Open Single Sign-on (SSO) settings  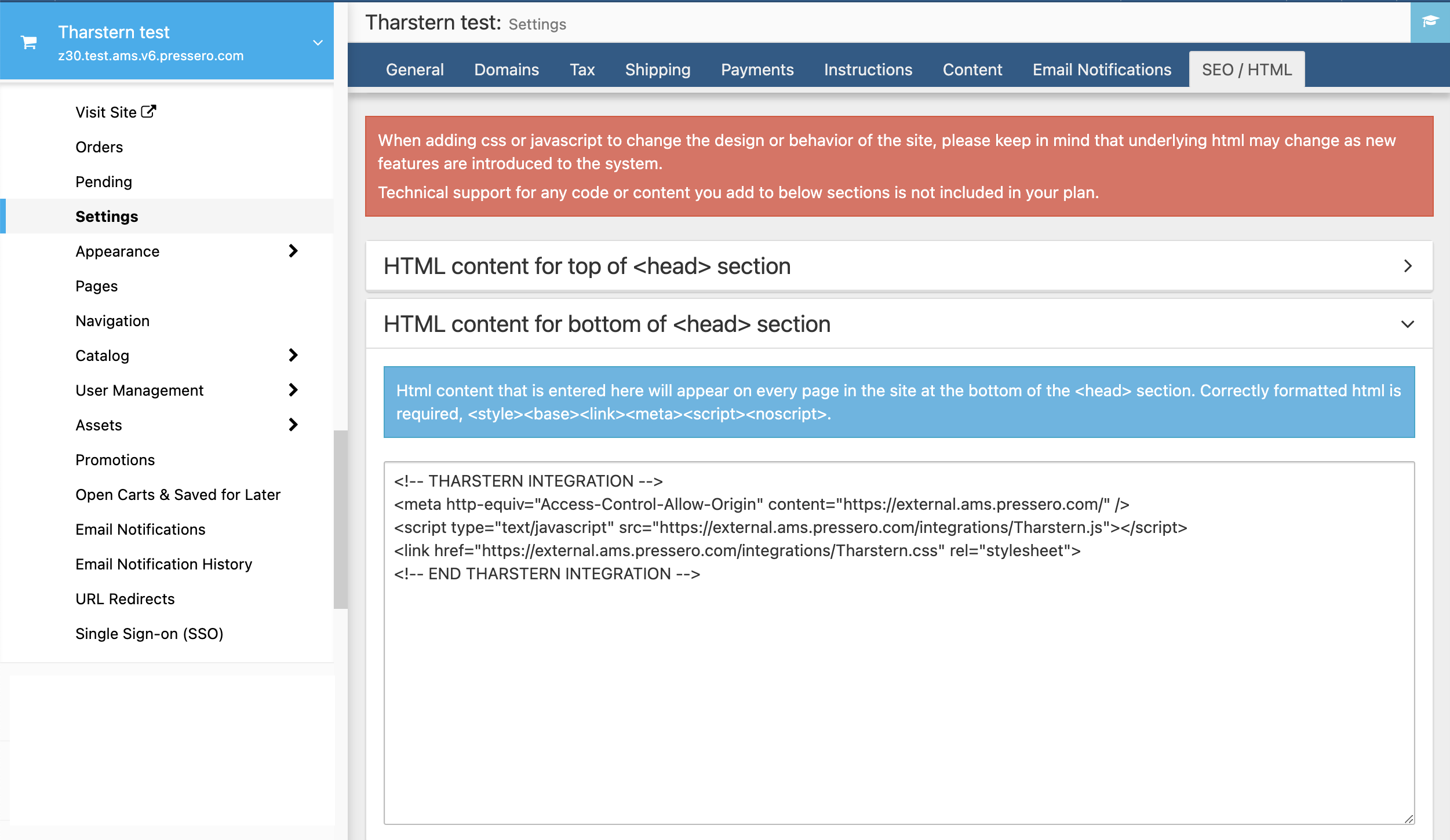click(x=150, y=634)
